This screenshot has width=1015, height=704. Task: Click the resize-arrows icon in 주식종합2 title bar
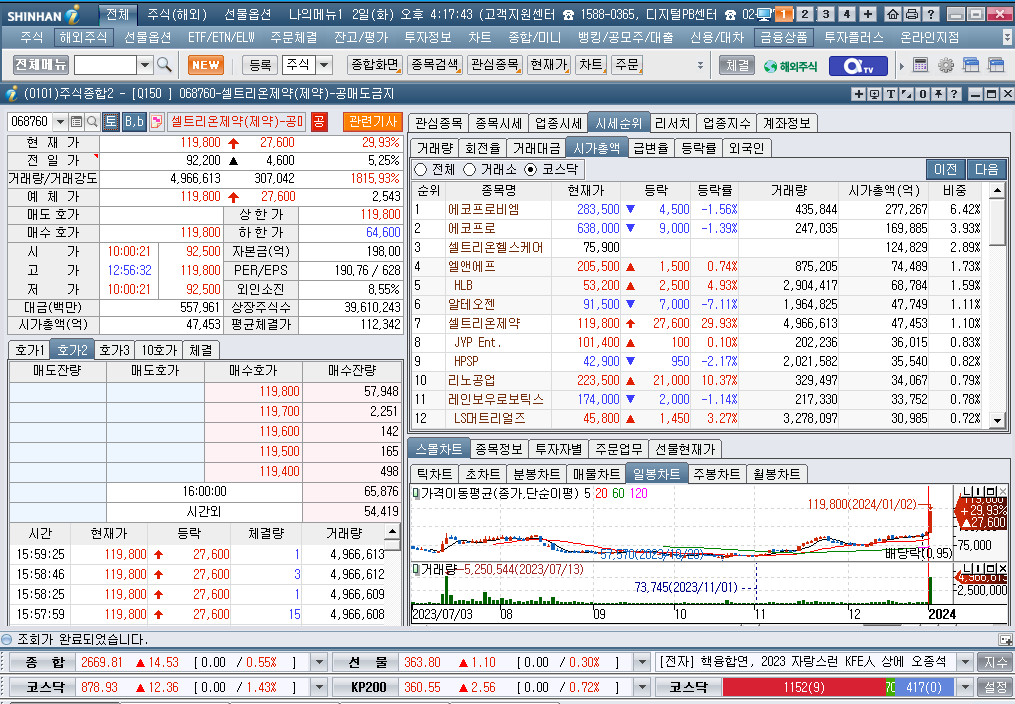[907, 94]
